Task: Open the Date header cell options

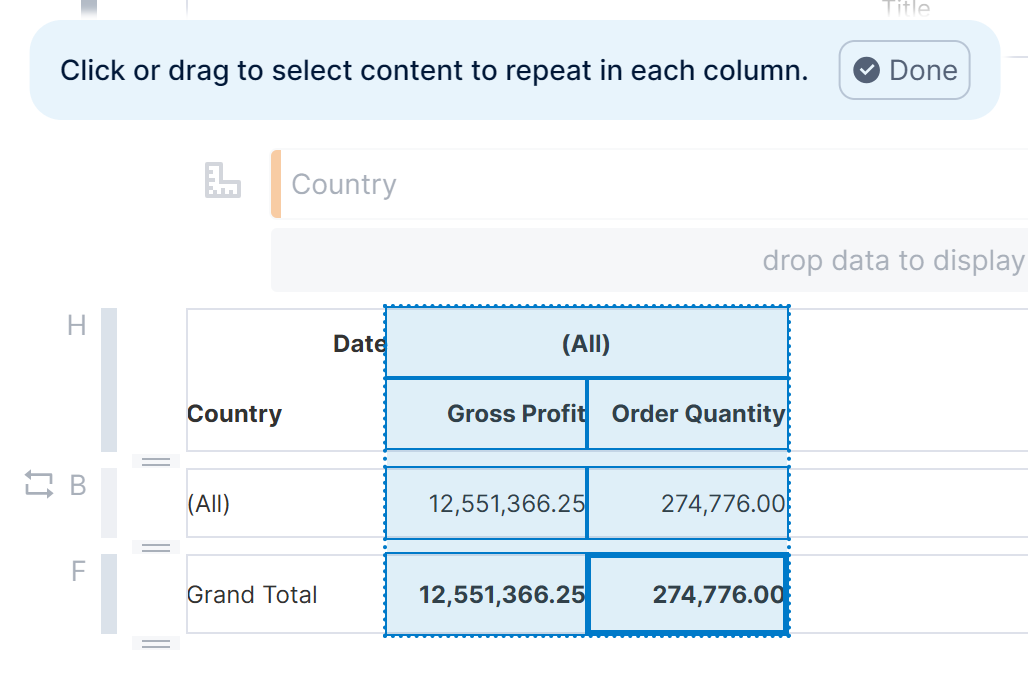Action: 360,342
